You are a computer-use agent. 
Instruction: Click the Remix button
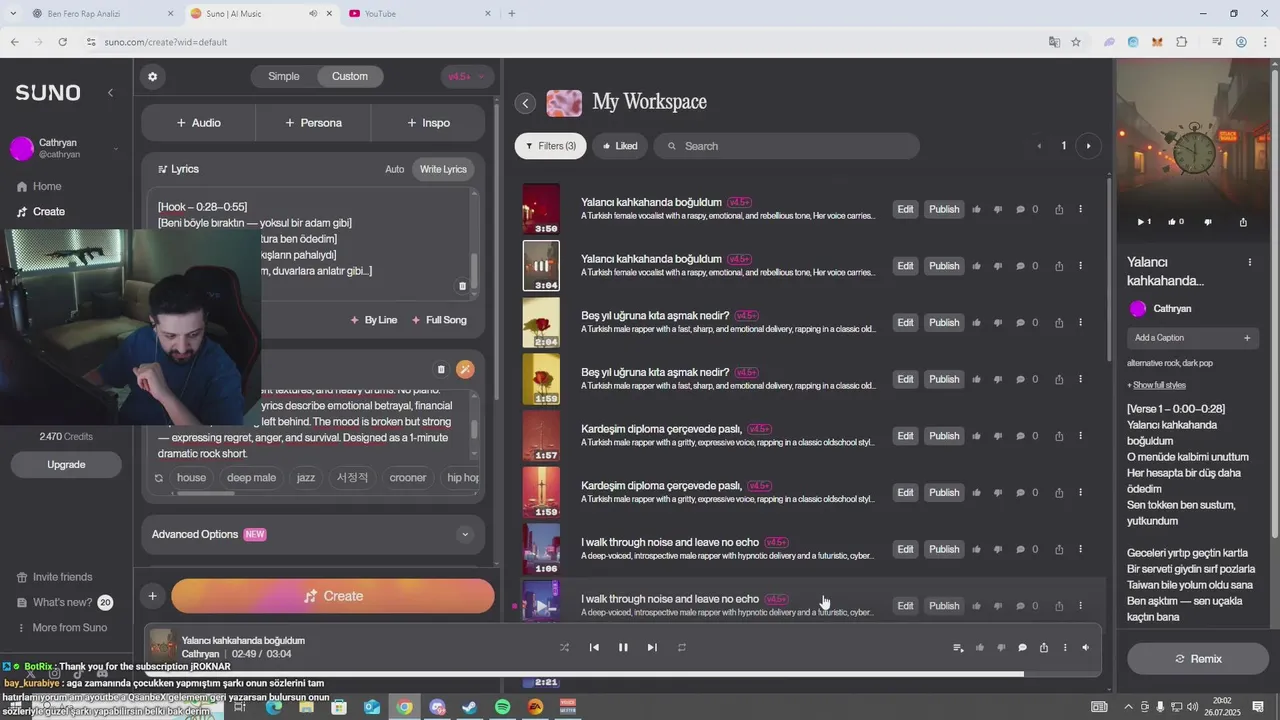pyautogui.click(x=1198, y=659)
